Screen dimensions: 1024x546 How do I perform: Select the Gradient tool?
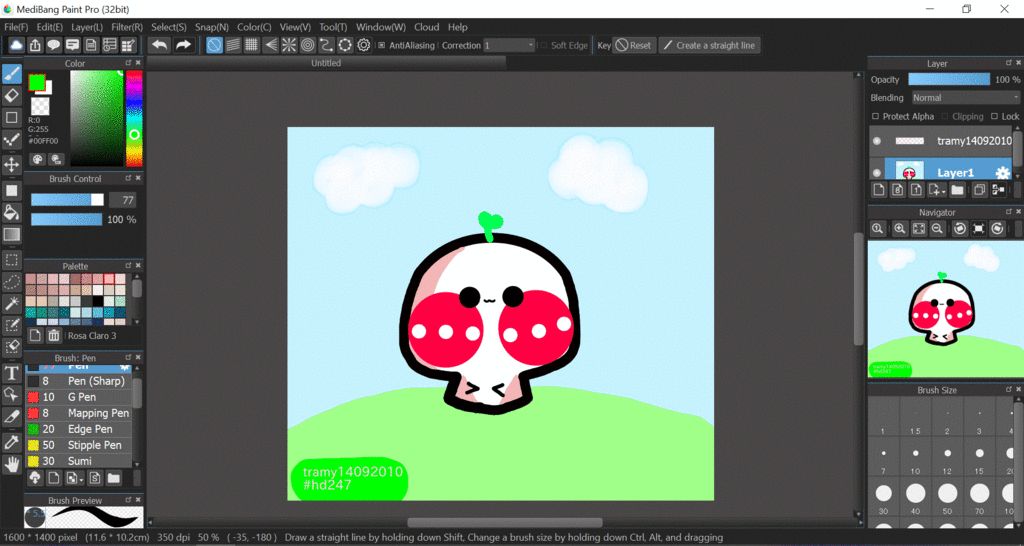click(x=12, y=234)
